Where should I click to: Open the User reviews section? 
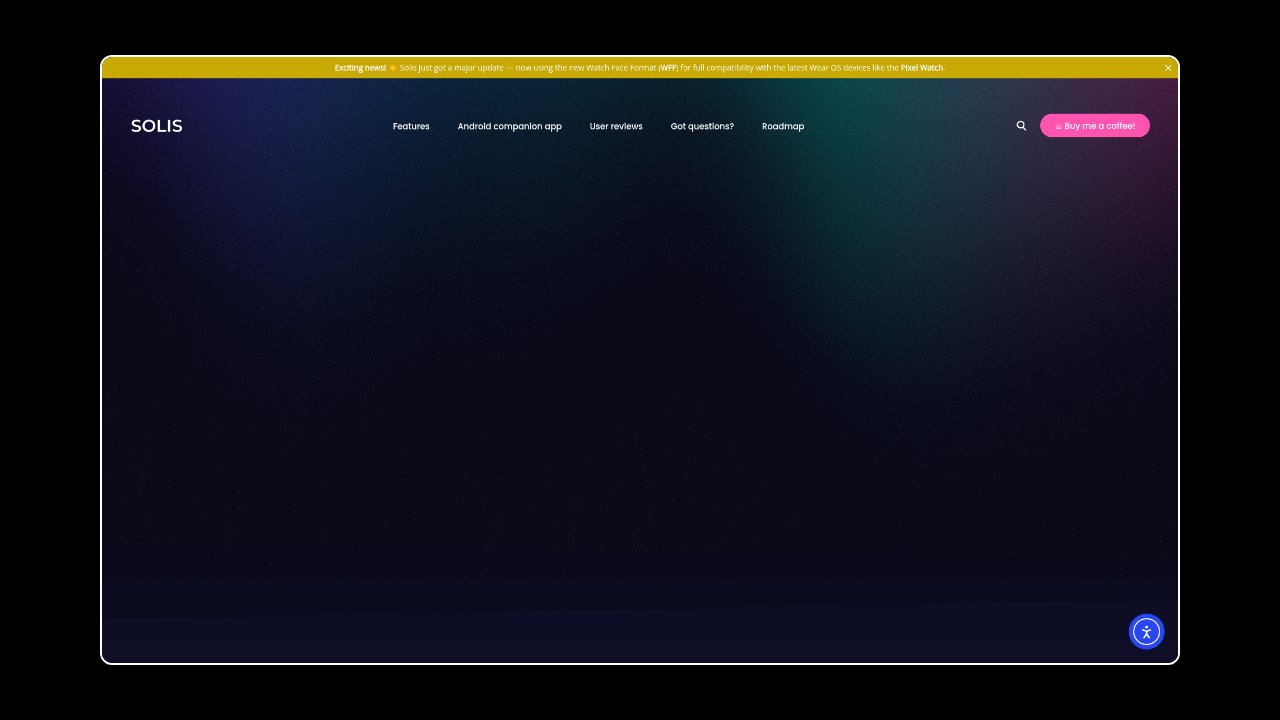616,126
